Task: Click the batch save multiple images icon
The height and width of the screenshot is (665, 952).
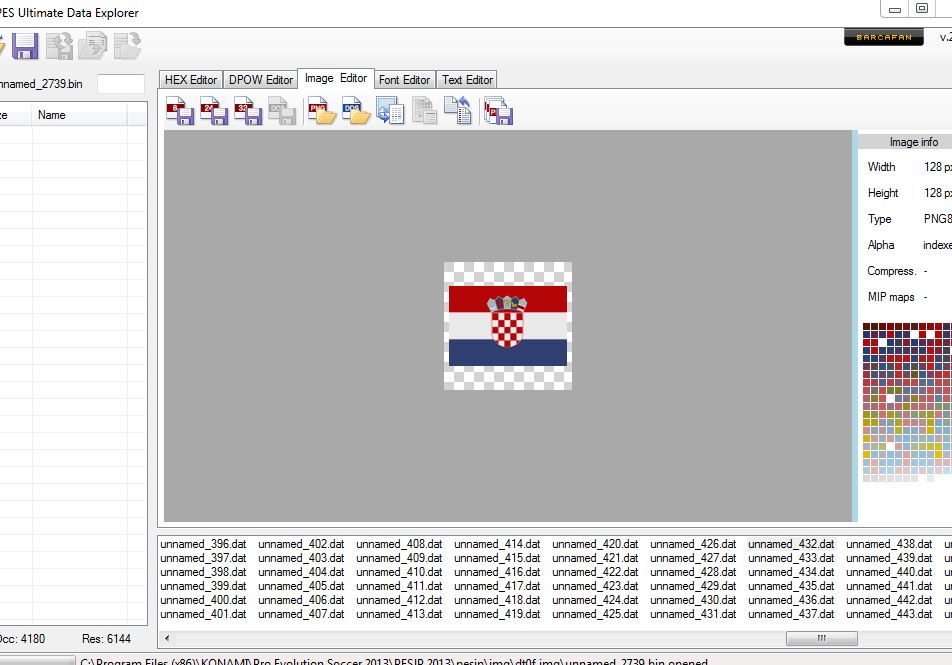Action: [x=498, y=111]
